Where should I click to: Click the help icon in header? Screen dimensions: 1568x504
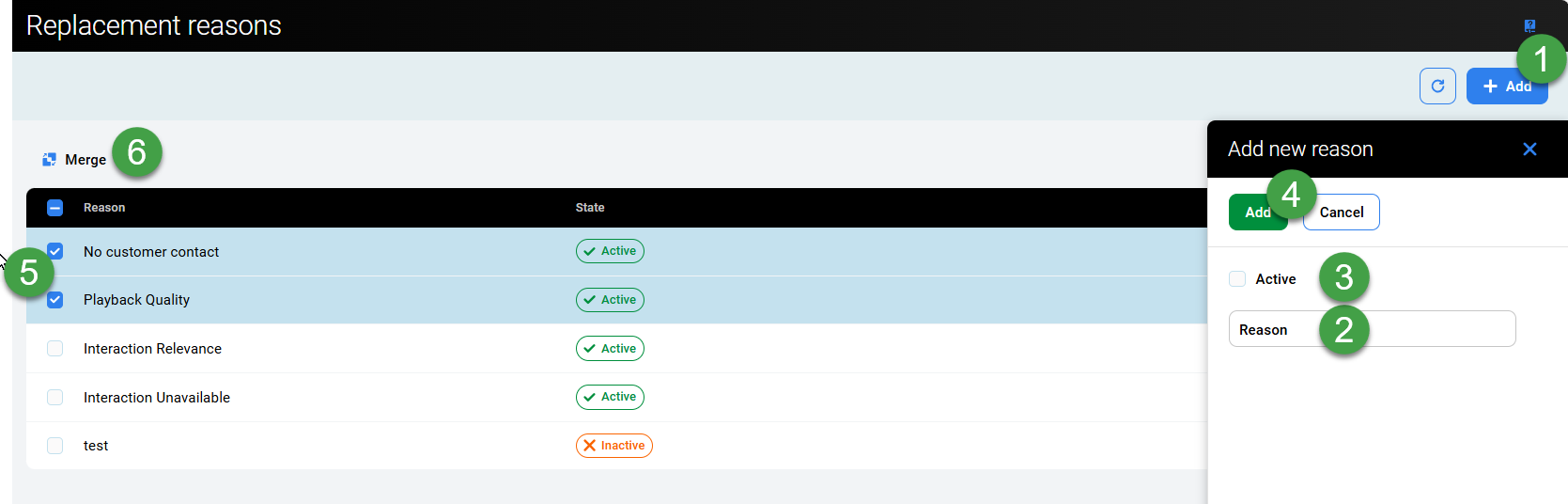1529,25
